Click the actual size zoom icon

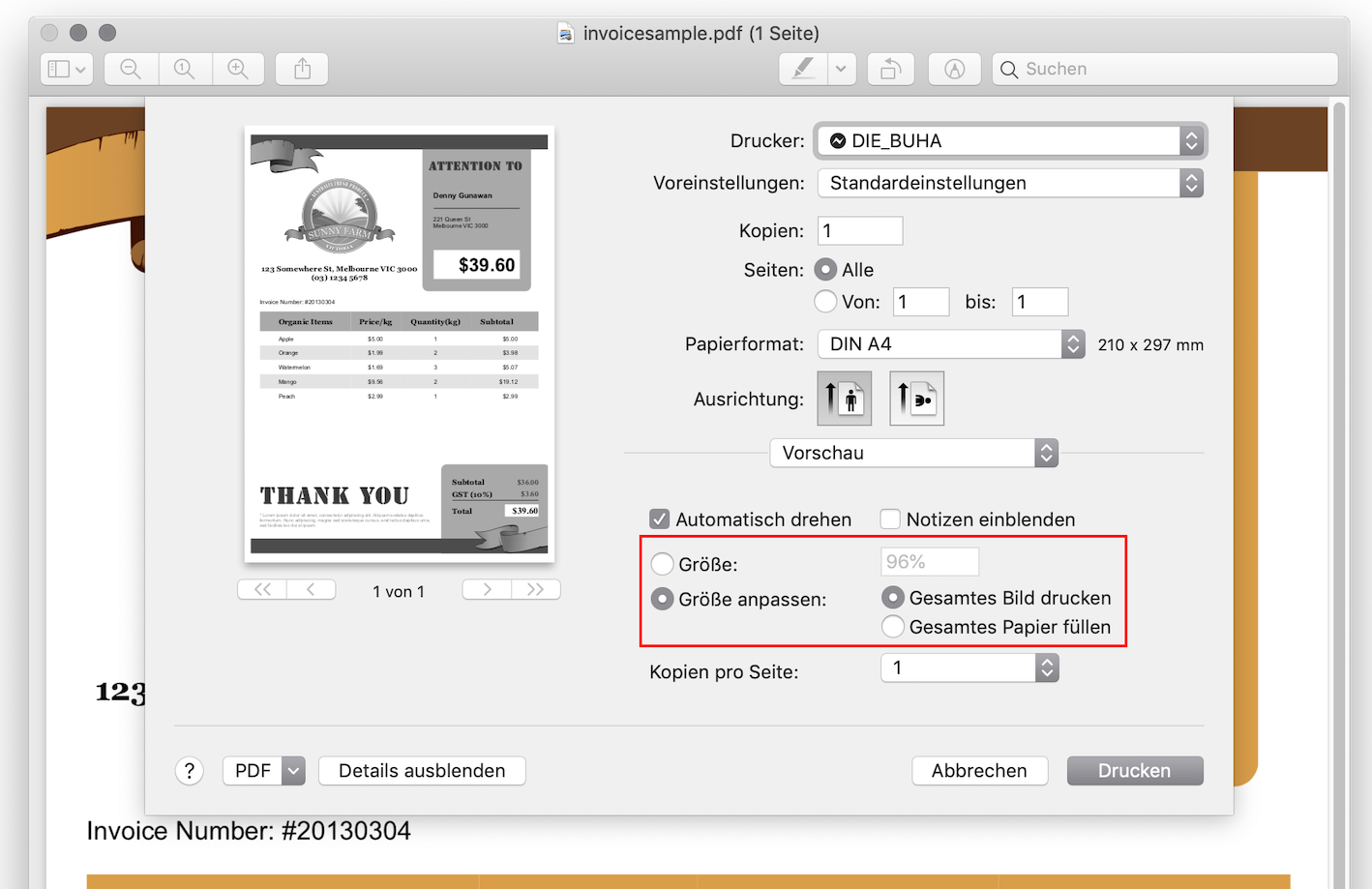[184, 69]
